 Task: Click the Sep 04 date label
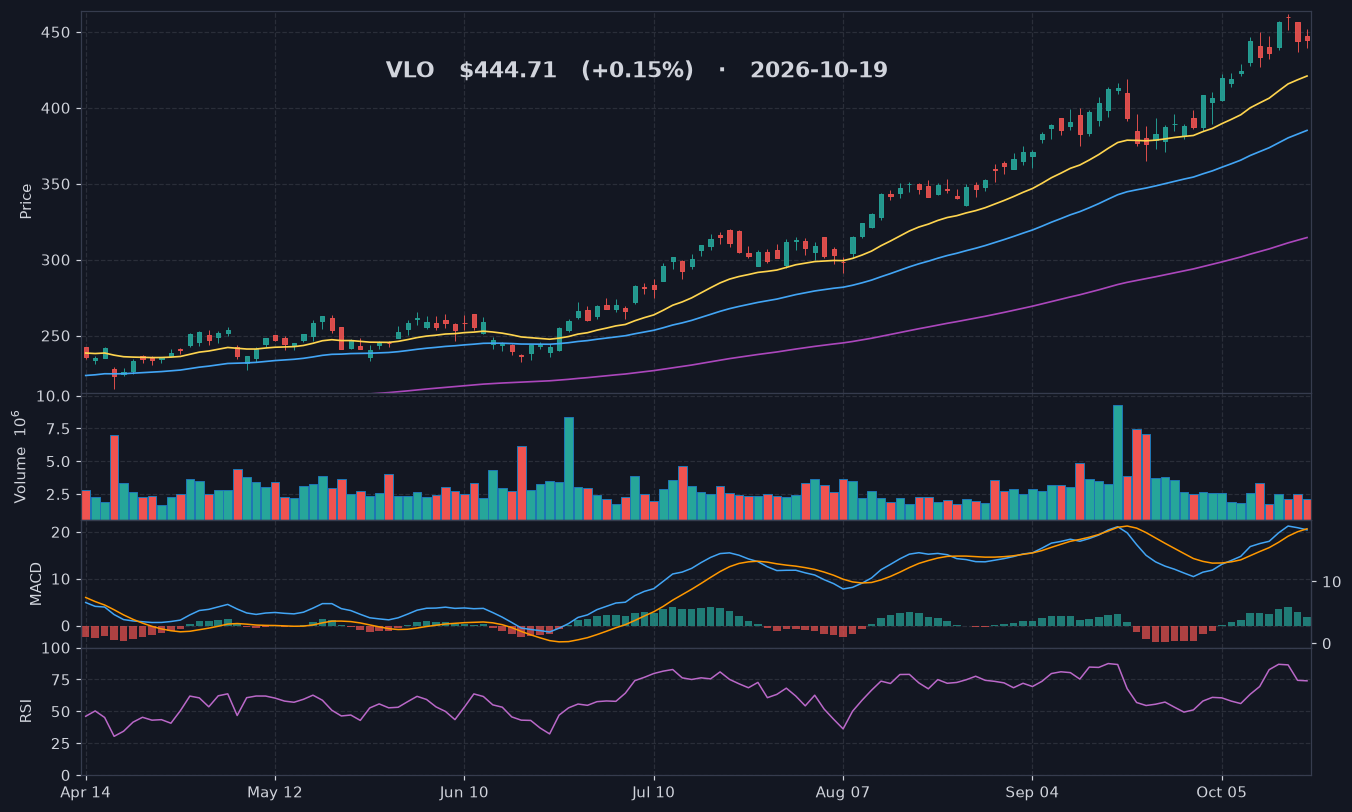point(1032,792)
